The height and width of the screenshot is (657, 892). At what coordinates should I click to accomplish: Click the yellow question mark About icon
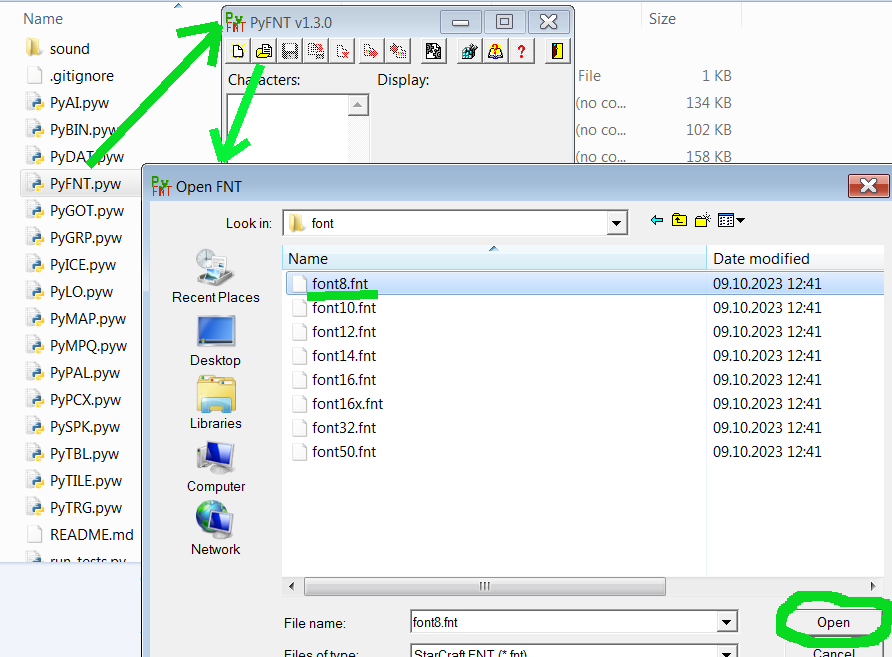(521, 51)
